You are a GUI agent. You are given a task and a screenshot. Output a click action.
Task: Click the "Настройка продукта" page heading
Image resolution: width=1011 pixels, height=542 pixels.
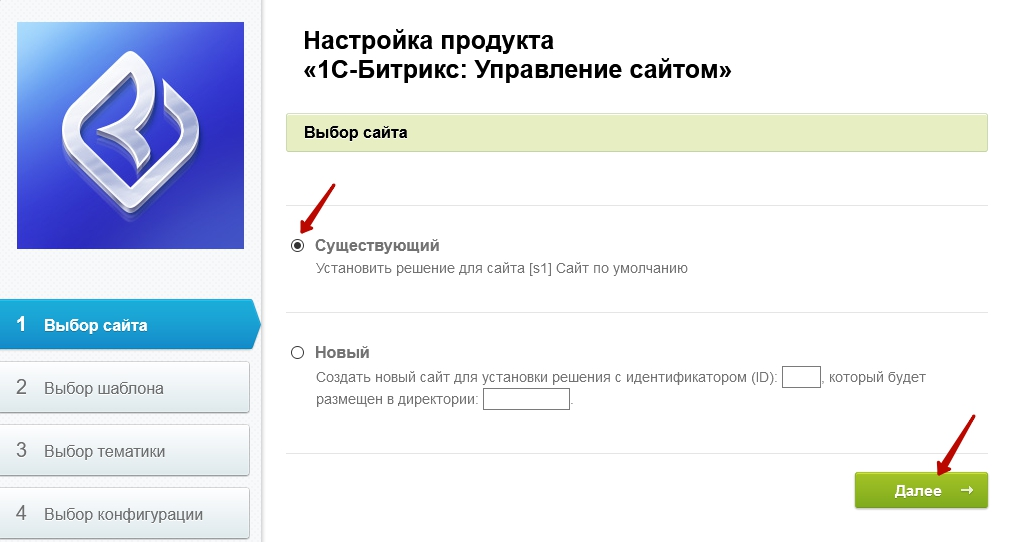pyautogui.click(x=517, y=55)
